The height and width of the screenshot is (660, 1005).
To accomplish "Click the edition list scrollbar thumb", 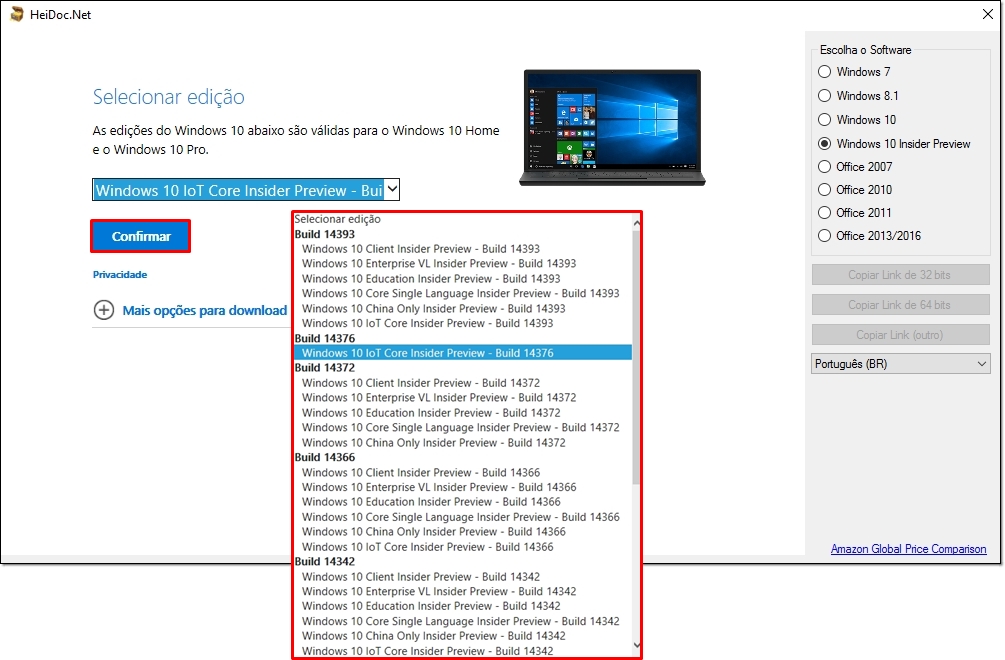I will click(x=636, y=357).
